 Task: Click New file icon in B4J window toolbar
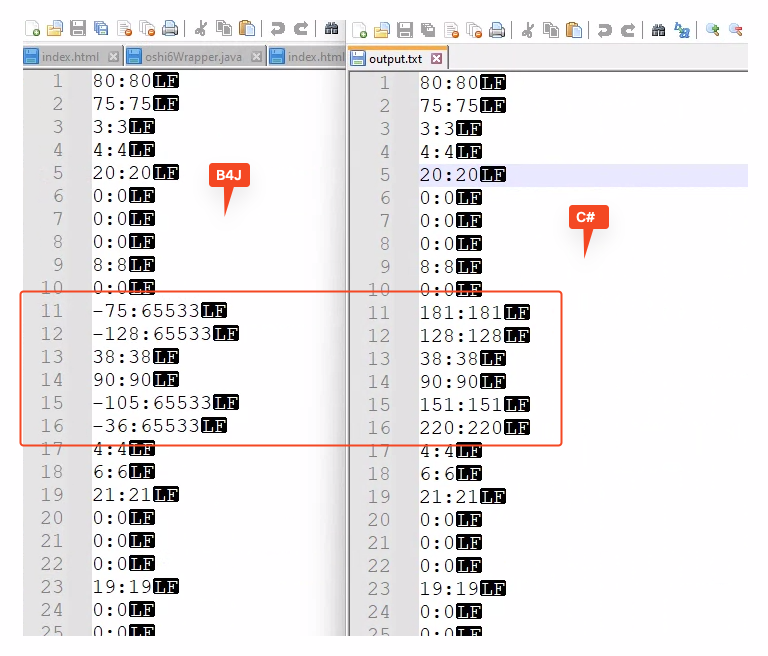click(33, 28)
